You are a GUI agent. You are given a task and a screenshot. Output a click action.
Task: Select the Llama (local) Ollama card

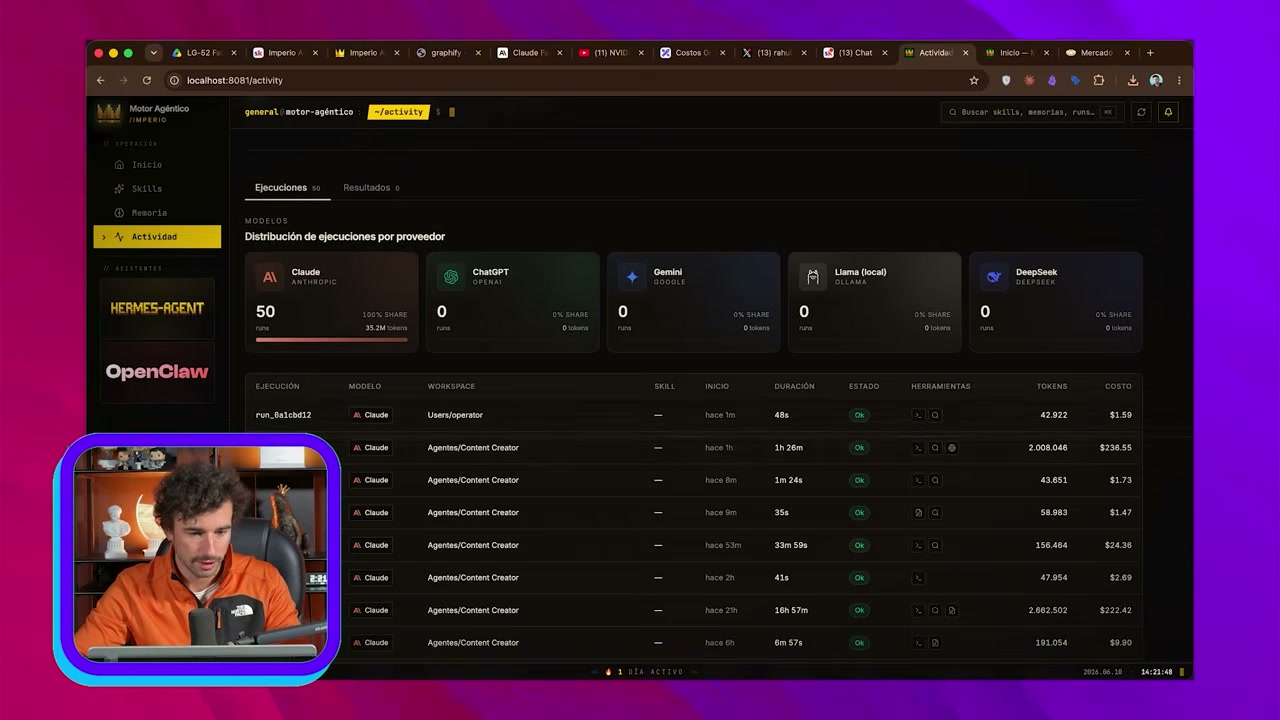click(x=875, y=302)
